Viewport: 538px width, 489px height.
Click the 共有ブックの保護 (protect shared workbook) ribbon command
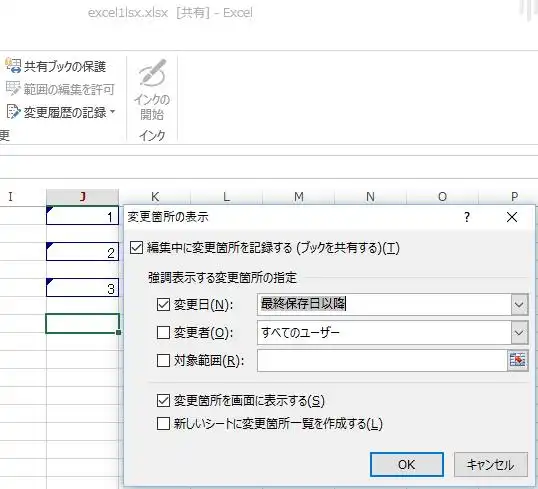click(x=56, y=66)
